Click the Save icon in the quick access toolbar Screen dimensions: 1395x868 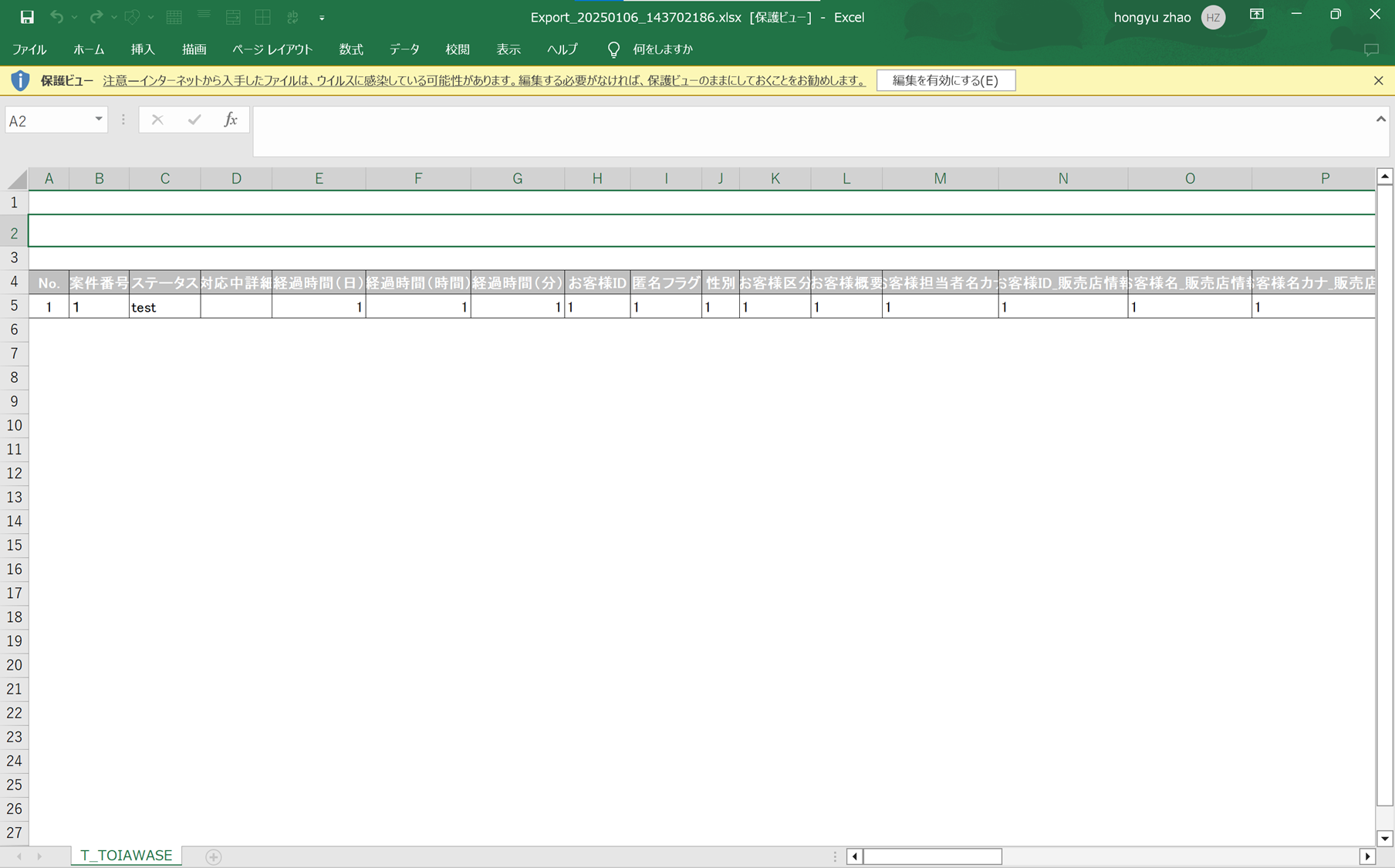27,17
